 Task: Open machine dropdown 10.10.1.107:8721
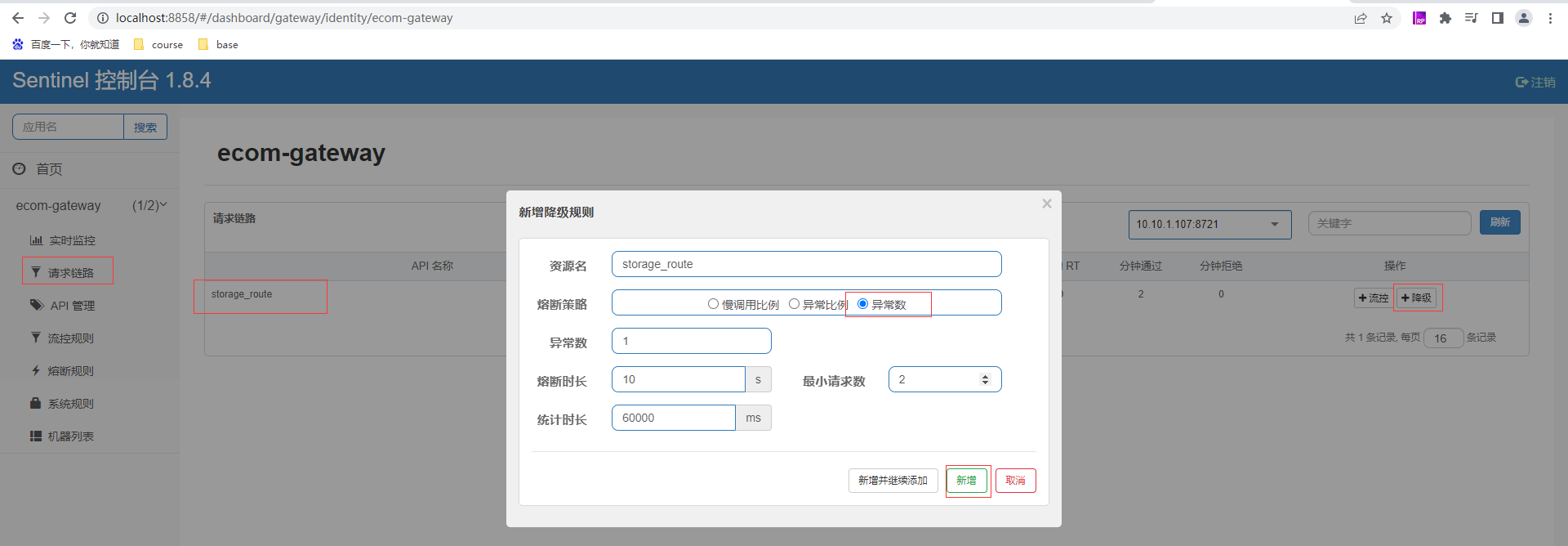(1210, 224)
